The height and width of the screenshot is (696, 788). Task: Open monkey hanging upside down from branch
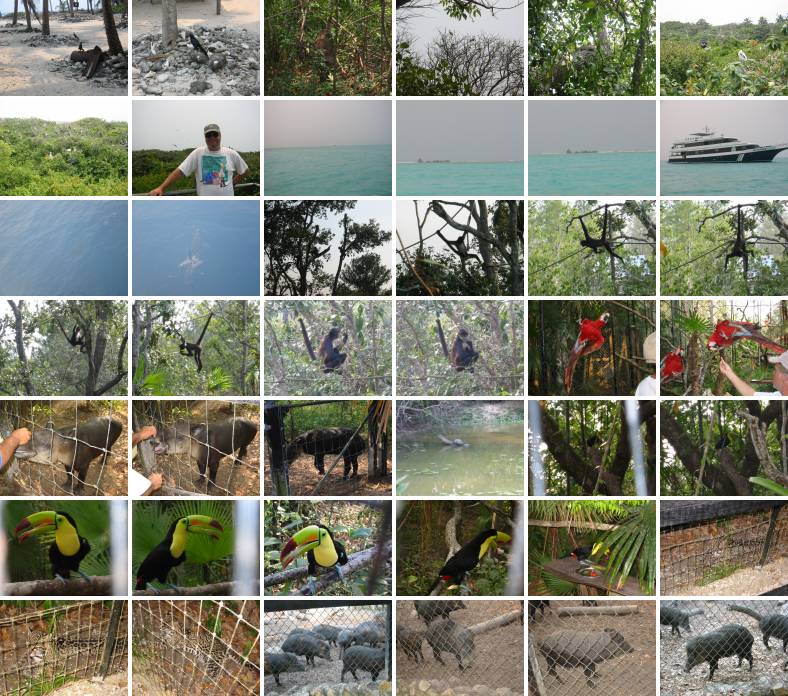(x=724, y=248)
